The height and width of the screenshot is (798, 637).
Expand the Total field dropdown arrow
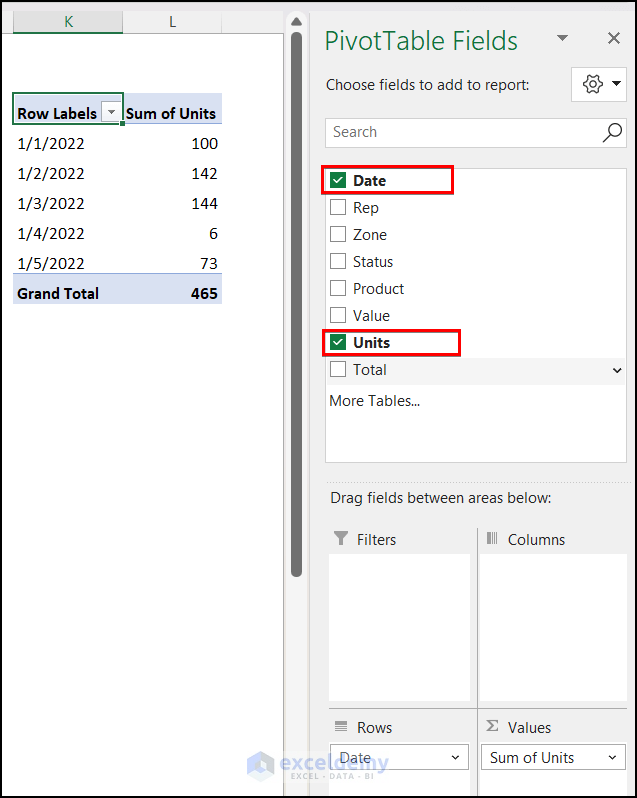[x=616, y=370]
